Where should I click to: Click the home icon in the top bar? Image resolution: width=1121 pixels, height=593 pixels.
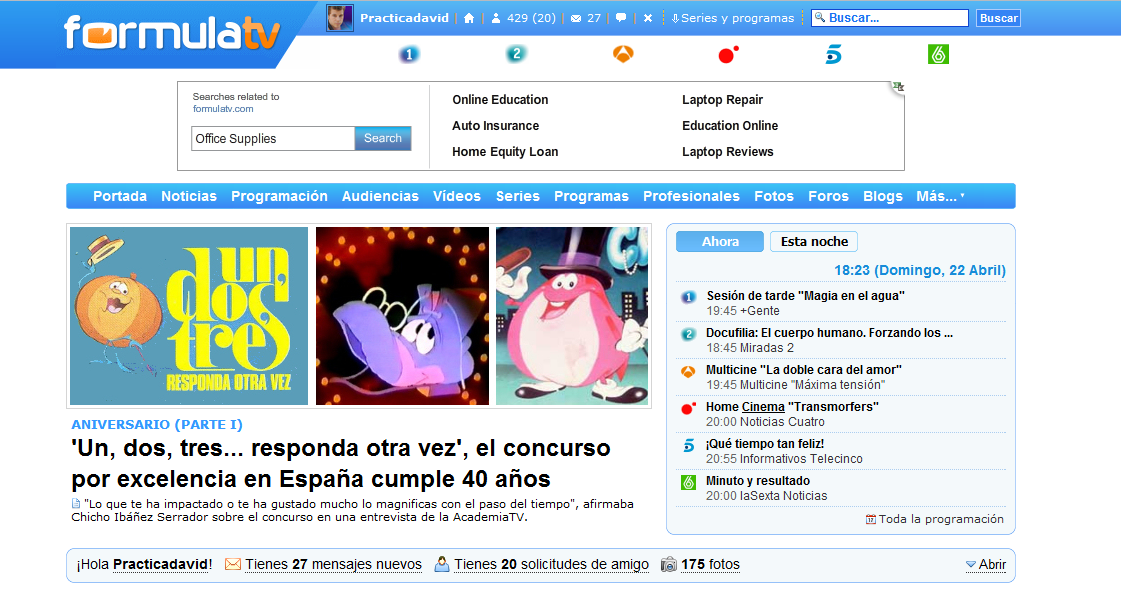pyautogui.click(x=469, y=18)
